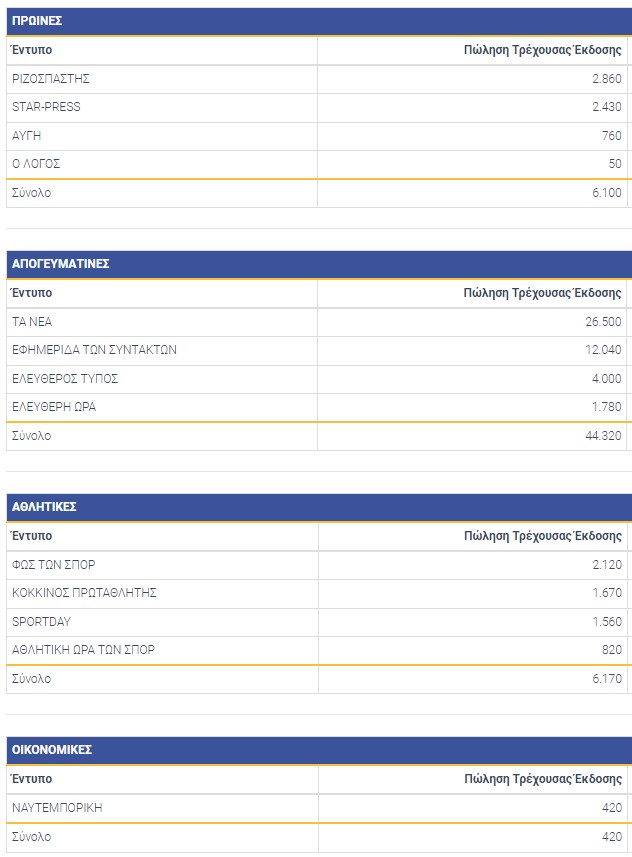The width and height of the screenshot is (632, 857).
Task: Click the ΑΘΛΗΤΙΚΕΣ section header
Action: 44,507
